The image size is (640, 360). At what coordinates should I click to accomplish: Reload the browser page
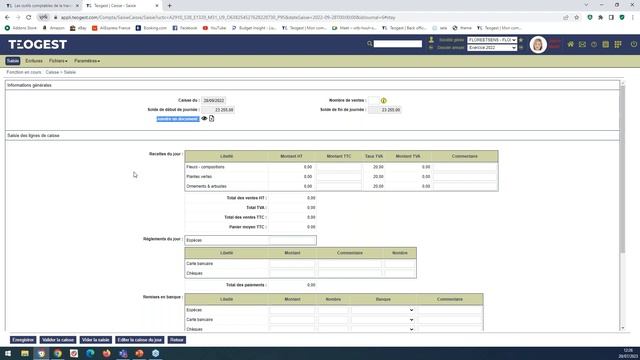[x=28, y=18]
